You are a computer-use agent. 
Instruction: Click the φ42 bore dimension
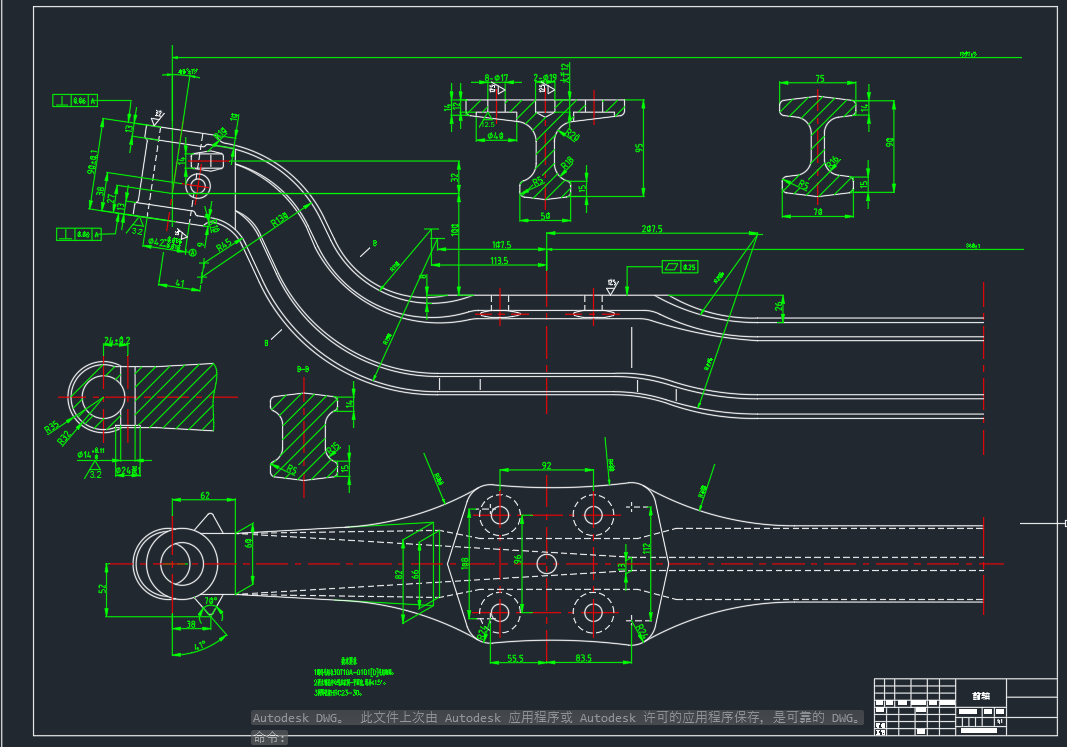pyautogui.click(x=165, y=242)
